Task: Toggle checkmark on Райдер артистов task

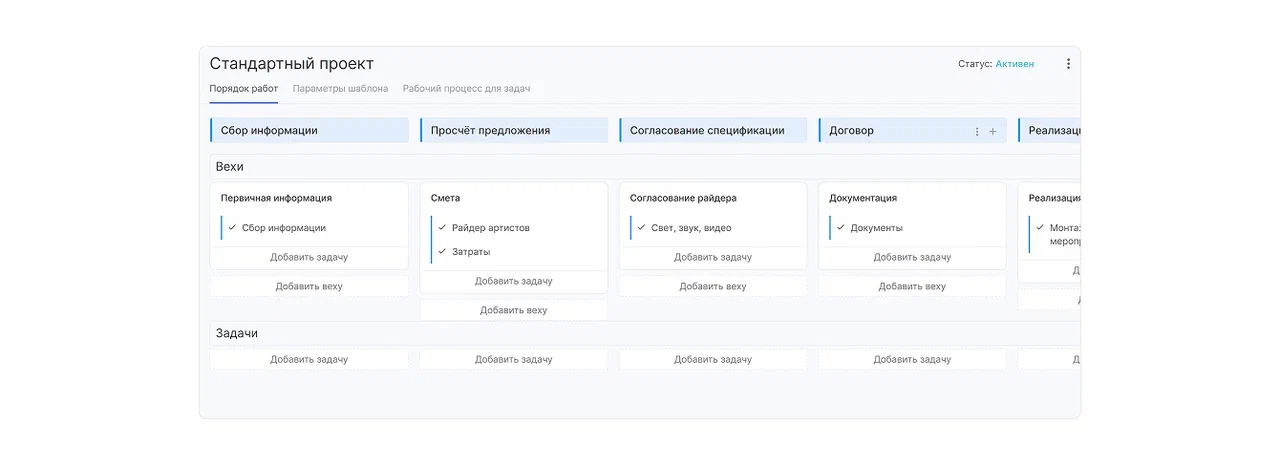Action: point(442,228)
